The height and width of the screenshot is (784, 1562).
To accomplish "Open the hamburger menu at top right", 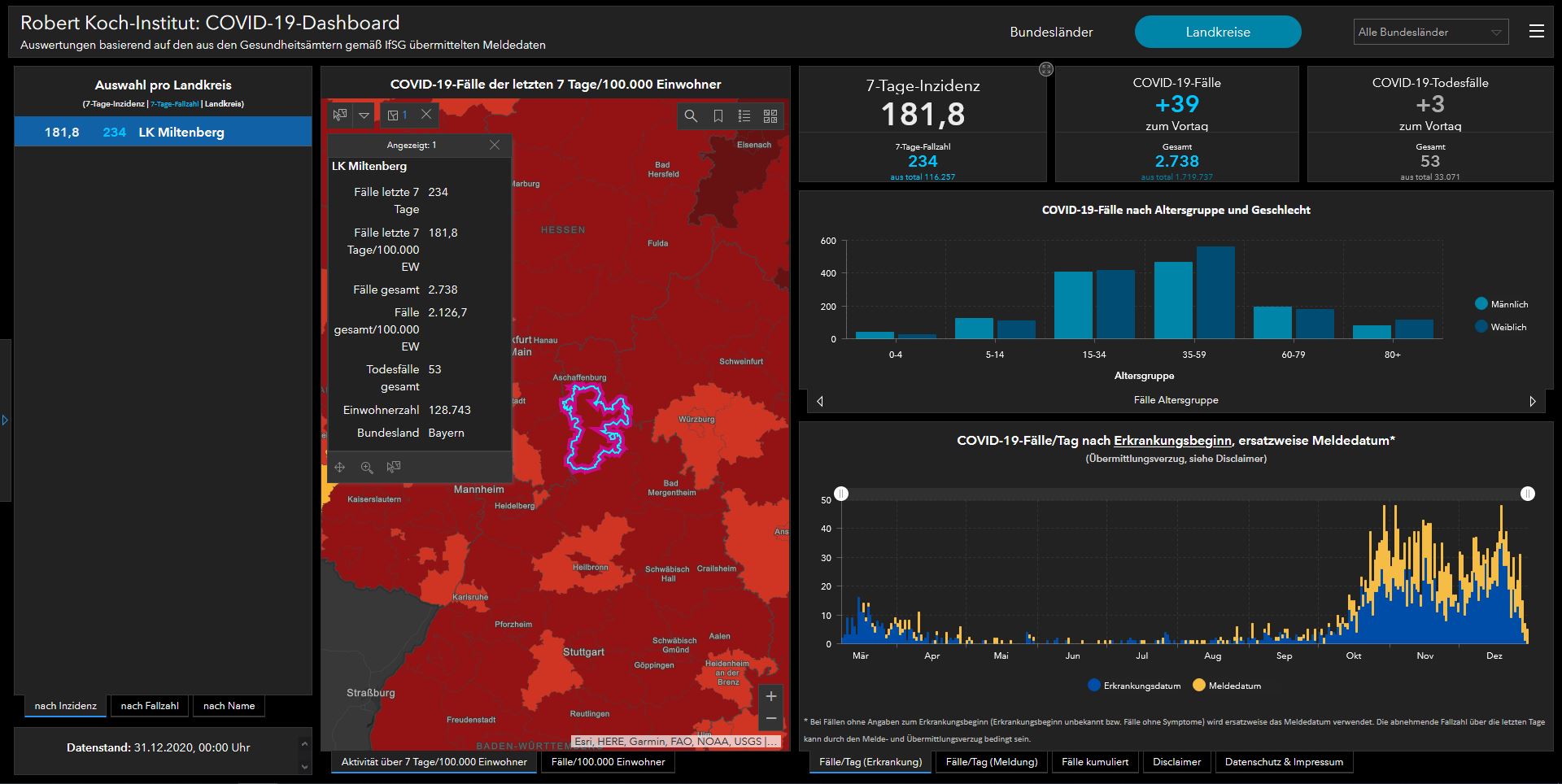I will pos(1536,32).
